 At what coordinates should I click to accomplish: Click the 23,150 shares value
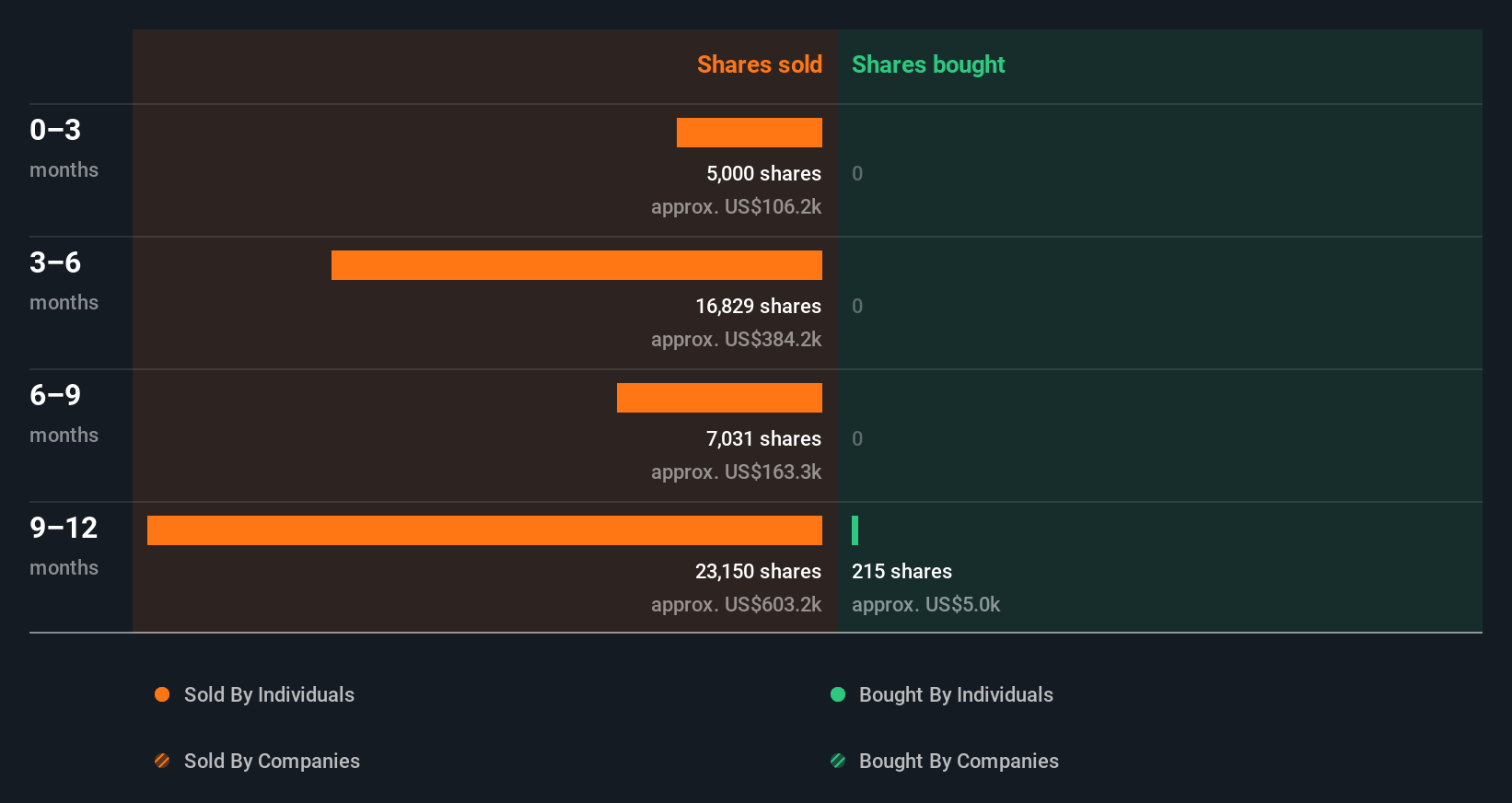coord(758,571)
